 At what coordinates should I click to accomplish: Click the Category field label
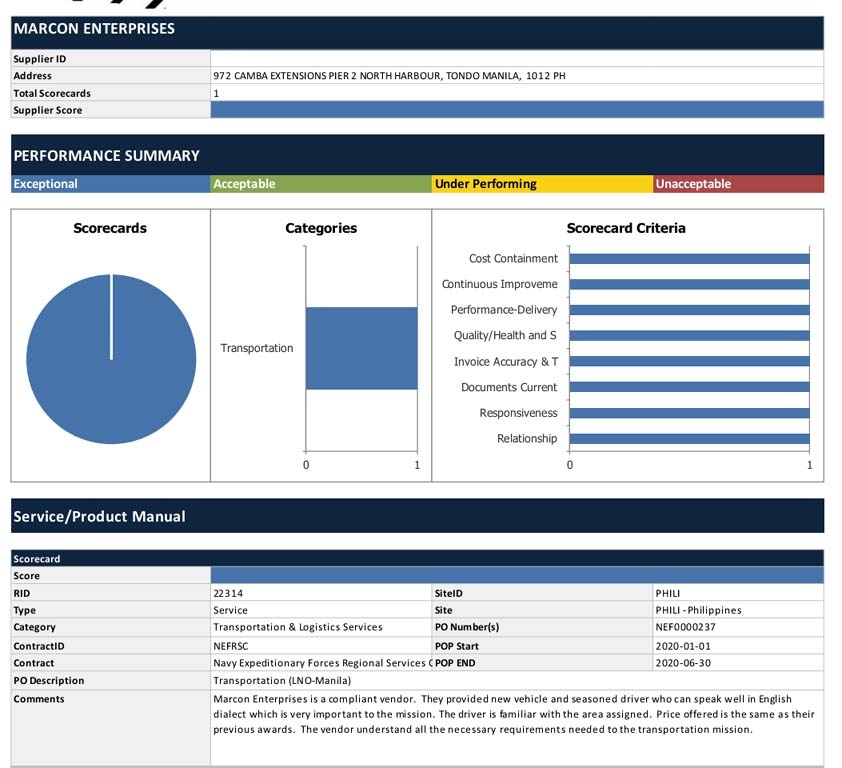(34, 627)
